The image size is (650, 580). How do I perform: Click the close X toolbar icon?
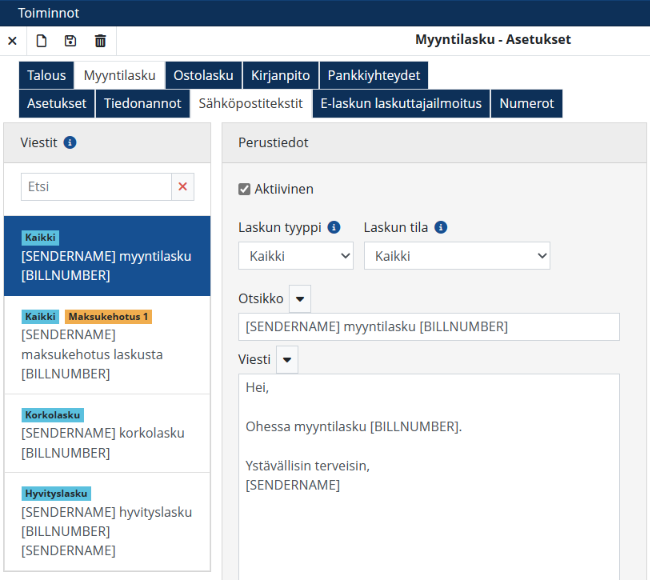(12, 41)
